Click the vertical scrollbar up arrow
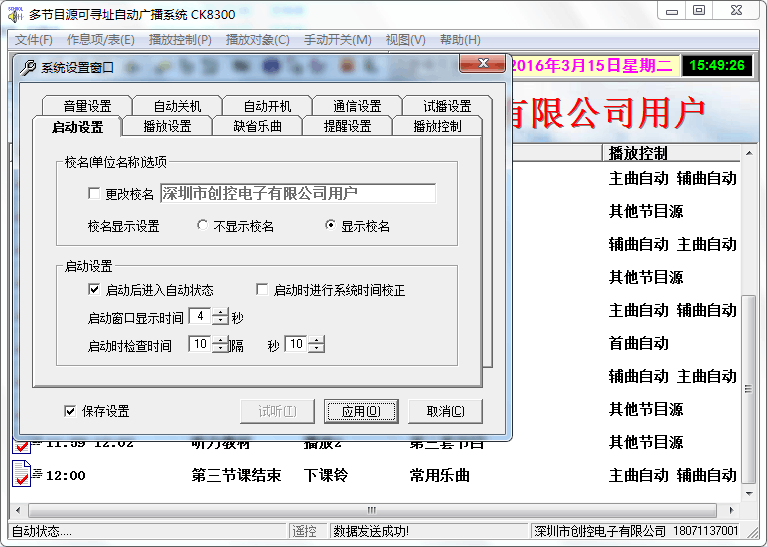 tap(749, 153)
